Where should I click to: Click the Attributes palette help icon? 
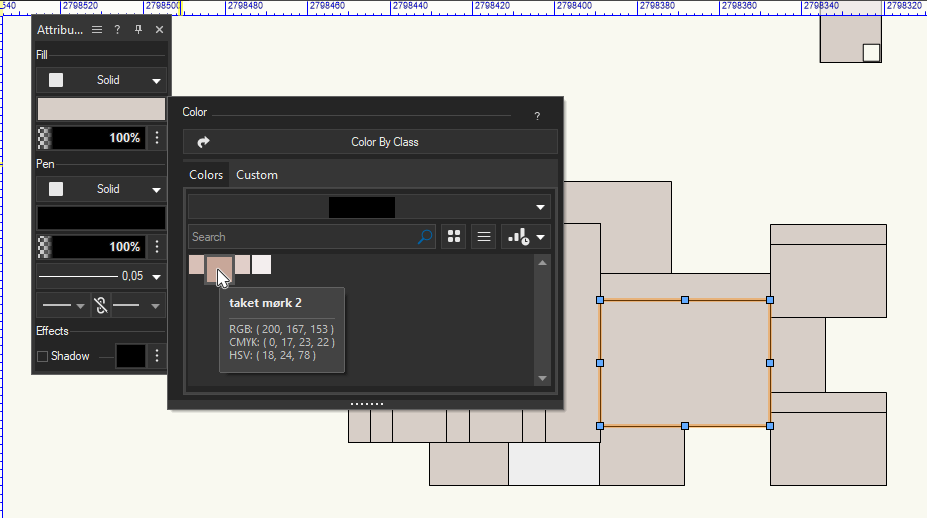[118, 30]
